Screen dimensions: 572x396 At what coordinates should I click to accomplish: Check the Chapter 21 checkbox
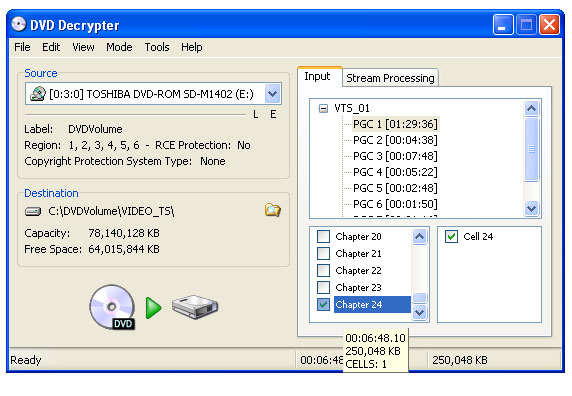(324, 253)
